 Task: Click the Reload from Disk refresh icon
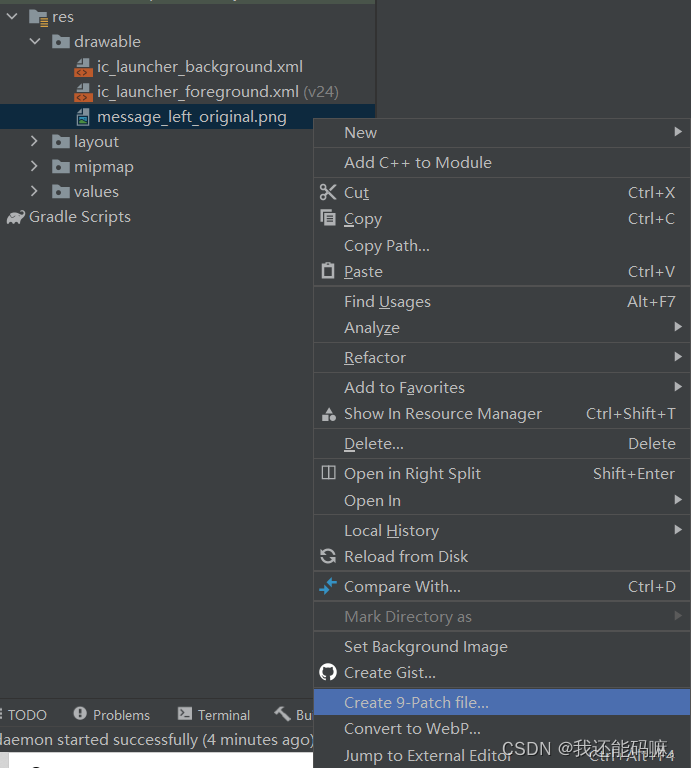pyautogui.click(x=328, y=556)
